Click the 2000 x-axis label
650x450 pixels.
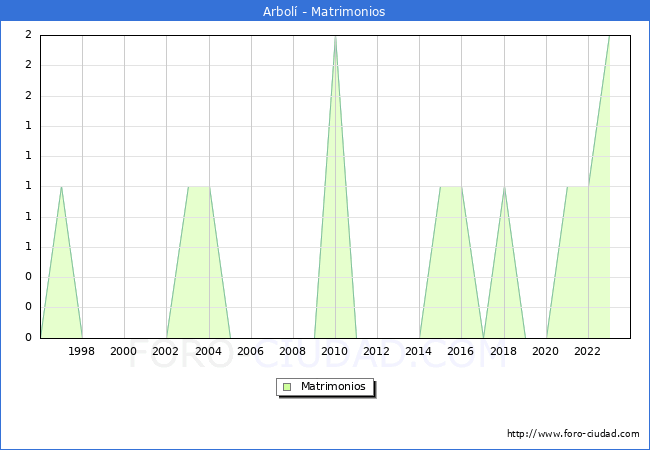[x=124, y=351]
